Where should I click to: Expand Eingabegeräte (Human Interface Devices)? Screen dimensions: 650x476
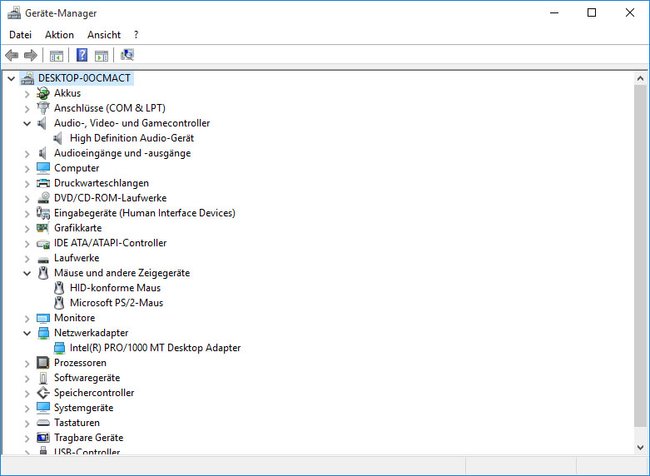coord(27,213)
